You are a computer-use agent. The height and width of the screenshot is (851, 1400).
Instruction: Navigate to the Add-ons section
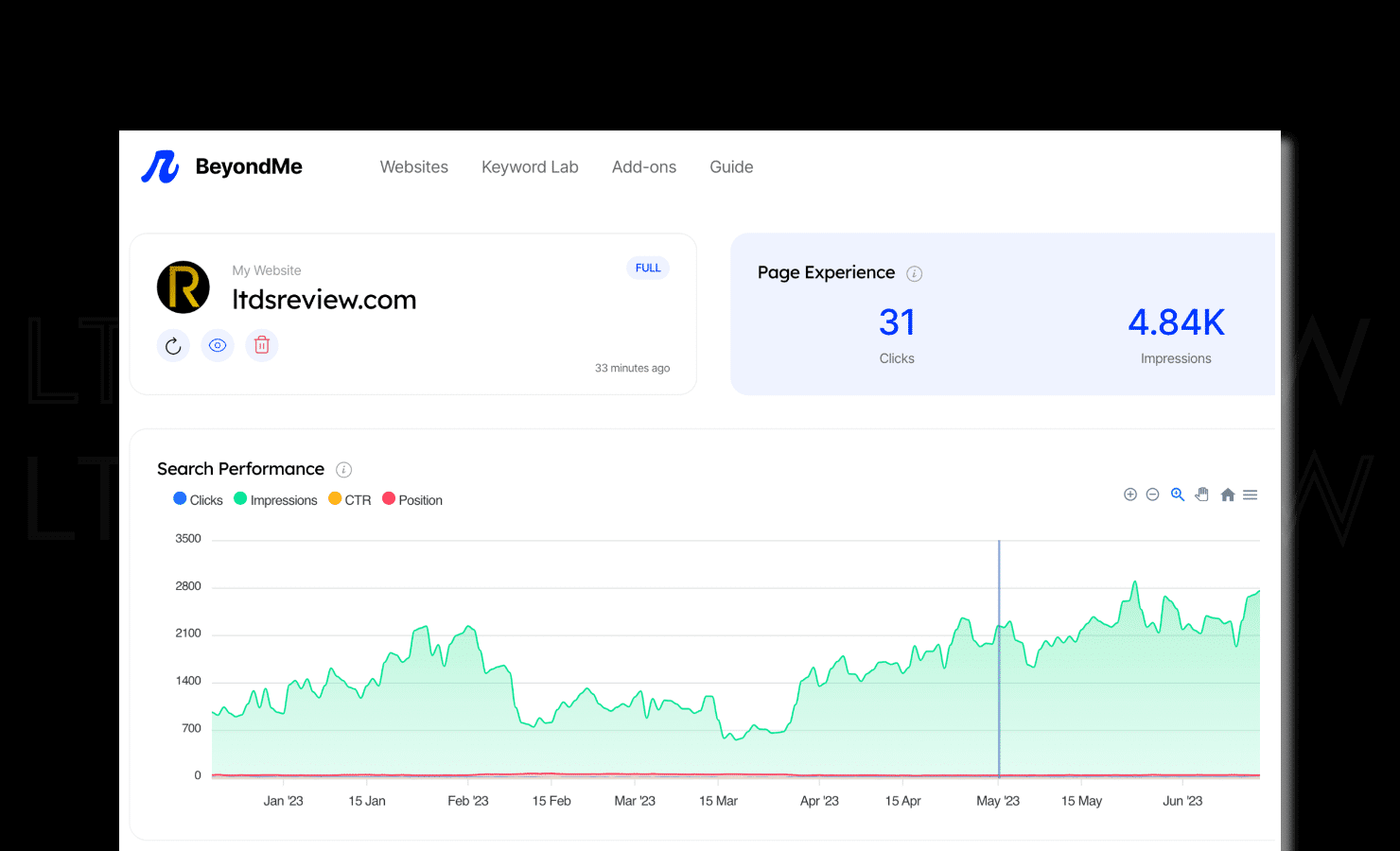pyautogui.click(x=644, y=166)
